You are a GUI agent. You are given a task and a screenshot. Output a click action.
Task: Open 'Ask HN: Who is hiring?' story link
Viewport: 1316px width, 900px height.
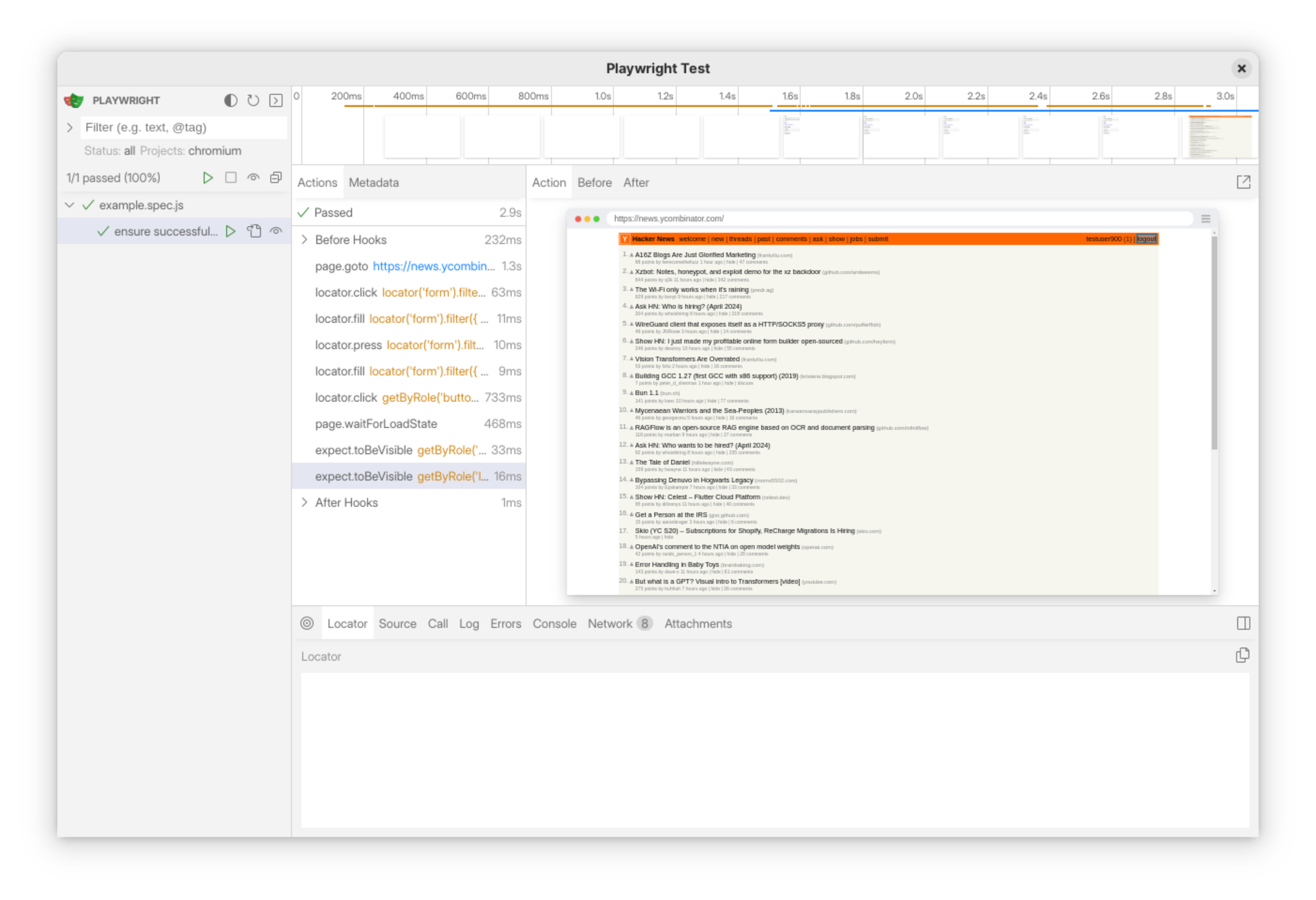(688, 306)
